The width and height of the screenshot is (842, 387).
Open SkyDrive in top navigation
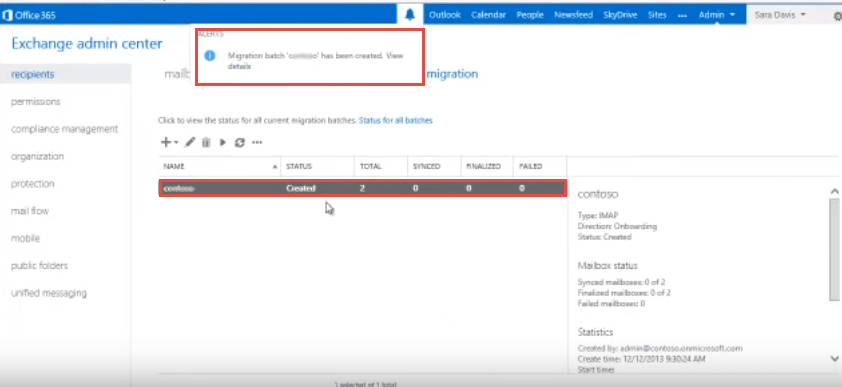(x=620, y=15)
